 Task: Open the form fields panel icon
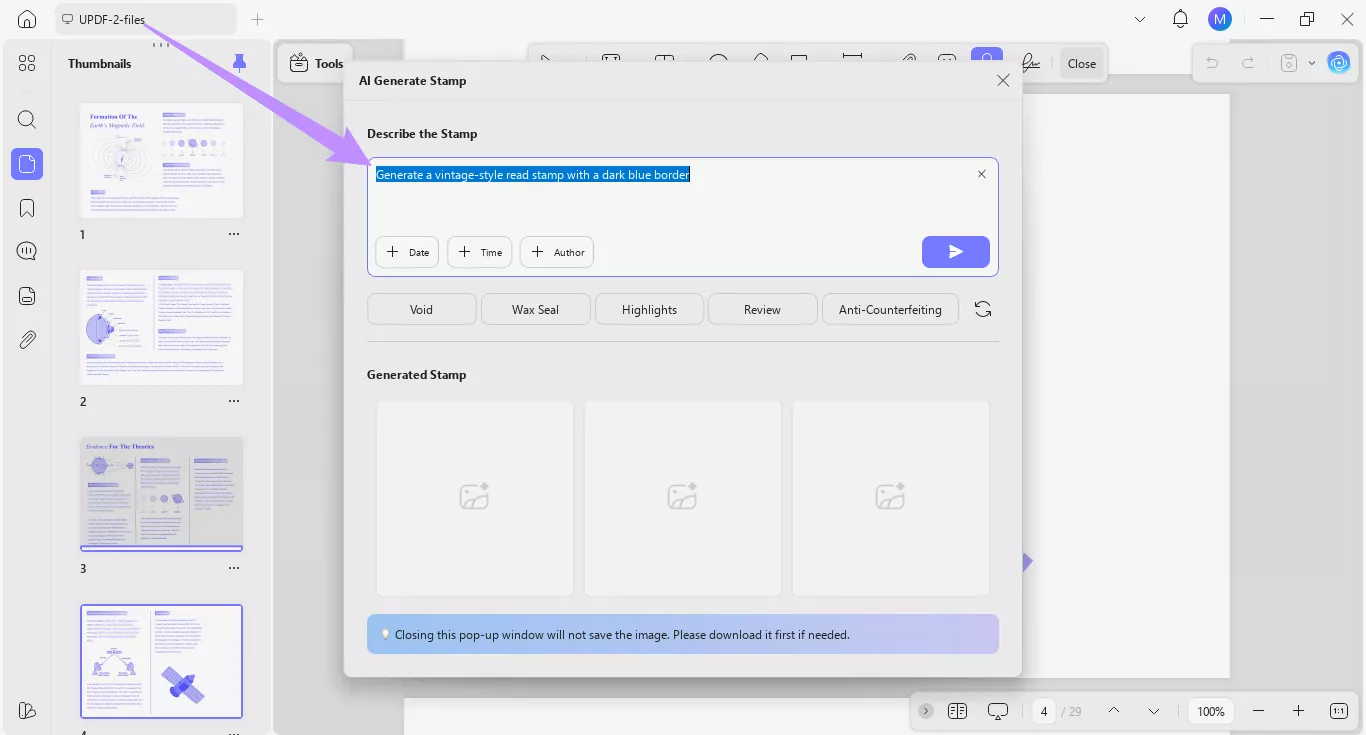(x=27, y=295)
